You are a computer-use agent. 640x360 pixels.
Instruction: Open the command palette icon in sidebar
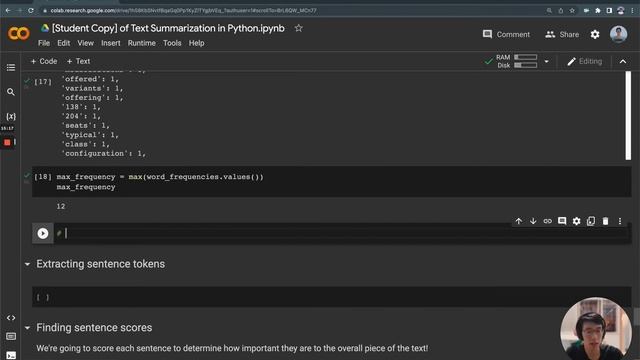pos(11,336)
